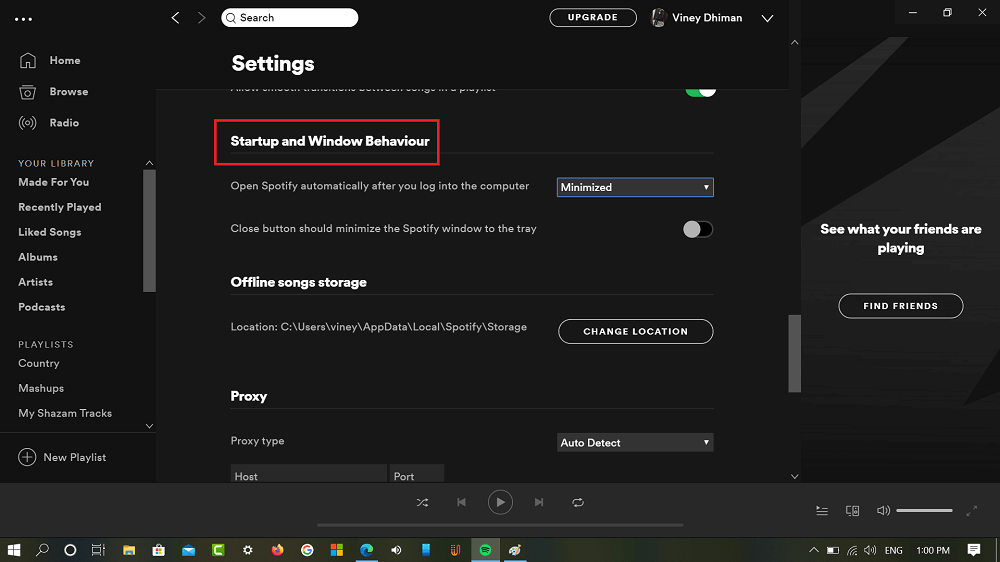Open connect to a device
Screen dimensions: 1000x562
click(853, 511)
